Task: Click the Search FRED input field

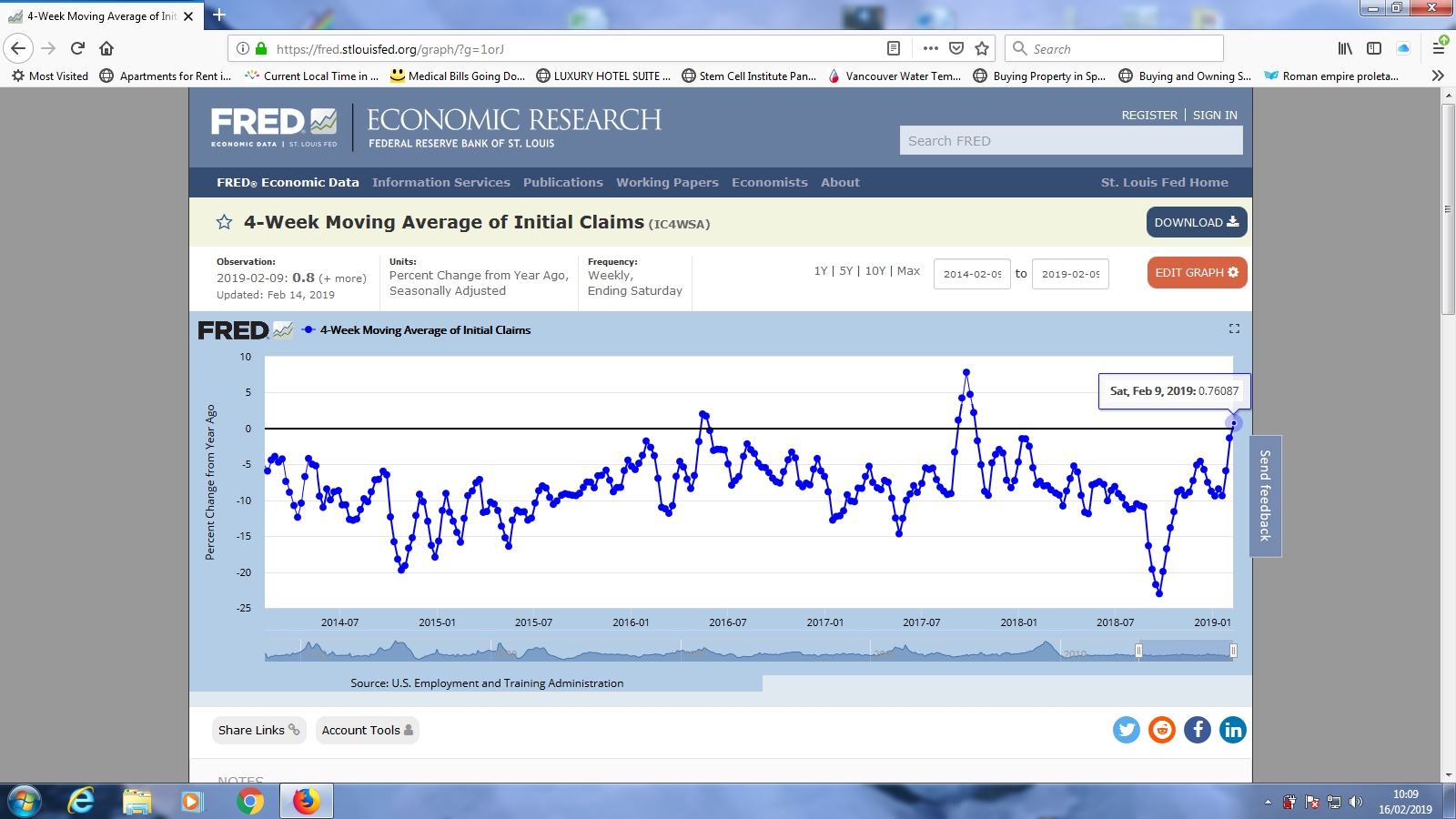Action: point(1070,140)
